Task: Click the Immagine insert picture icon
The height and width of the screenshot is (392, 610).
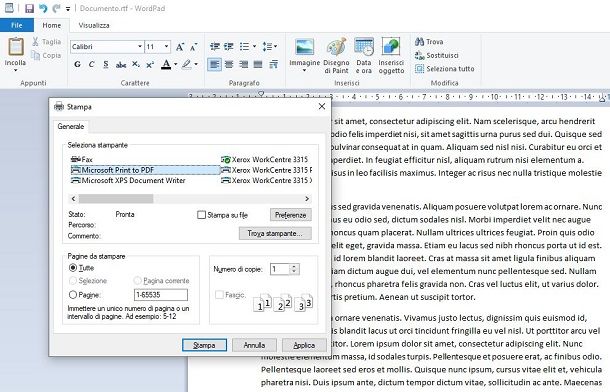Action: [305, 47]
